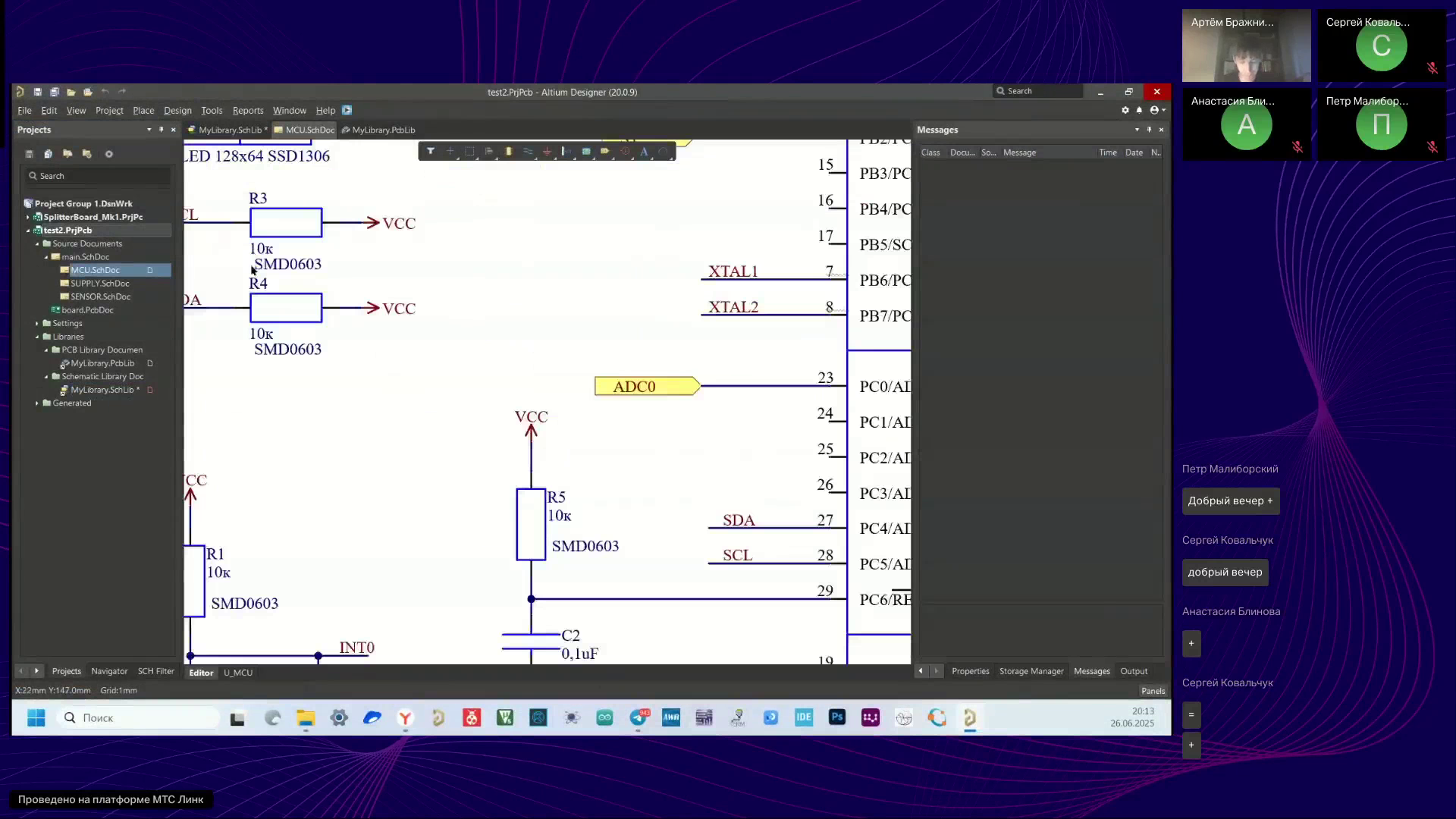The image size is (1456, 819).
Task: Click the Panels button
Action: point(1153,691)
